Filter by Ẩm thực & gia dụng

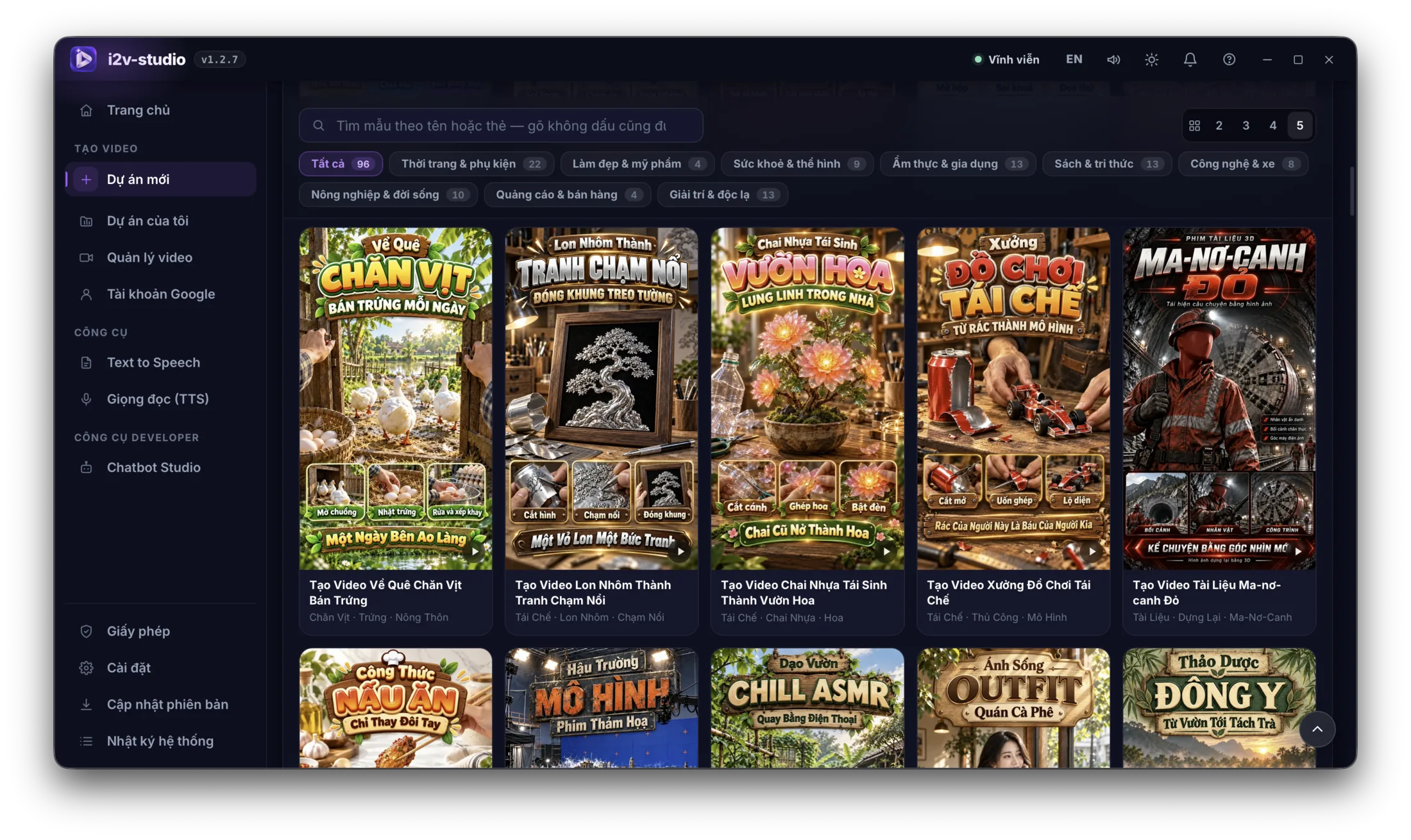(958, 164)
